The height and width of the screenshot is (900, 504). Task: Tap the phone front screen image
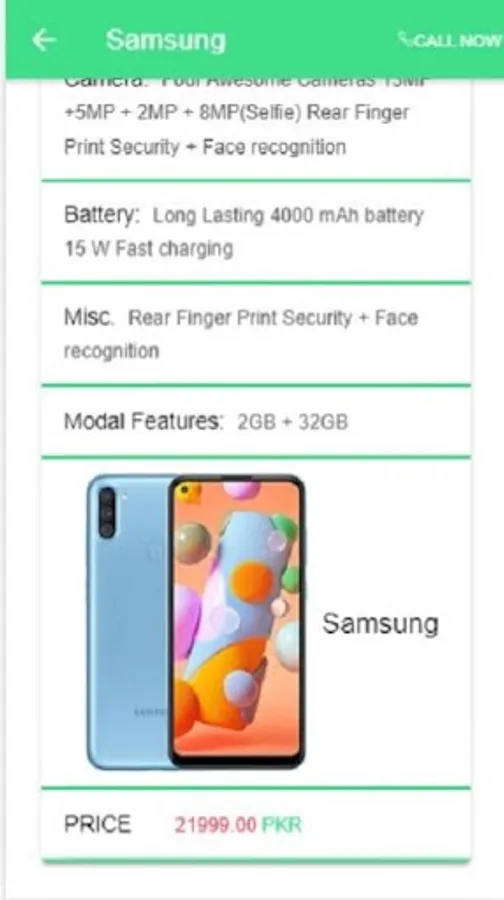click(x=237, y=622)
